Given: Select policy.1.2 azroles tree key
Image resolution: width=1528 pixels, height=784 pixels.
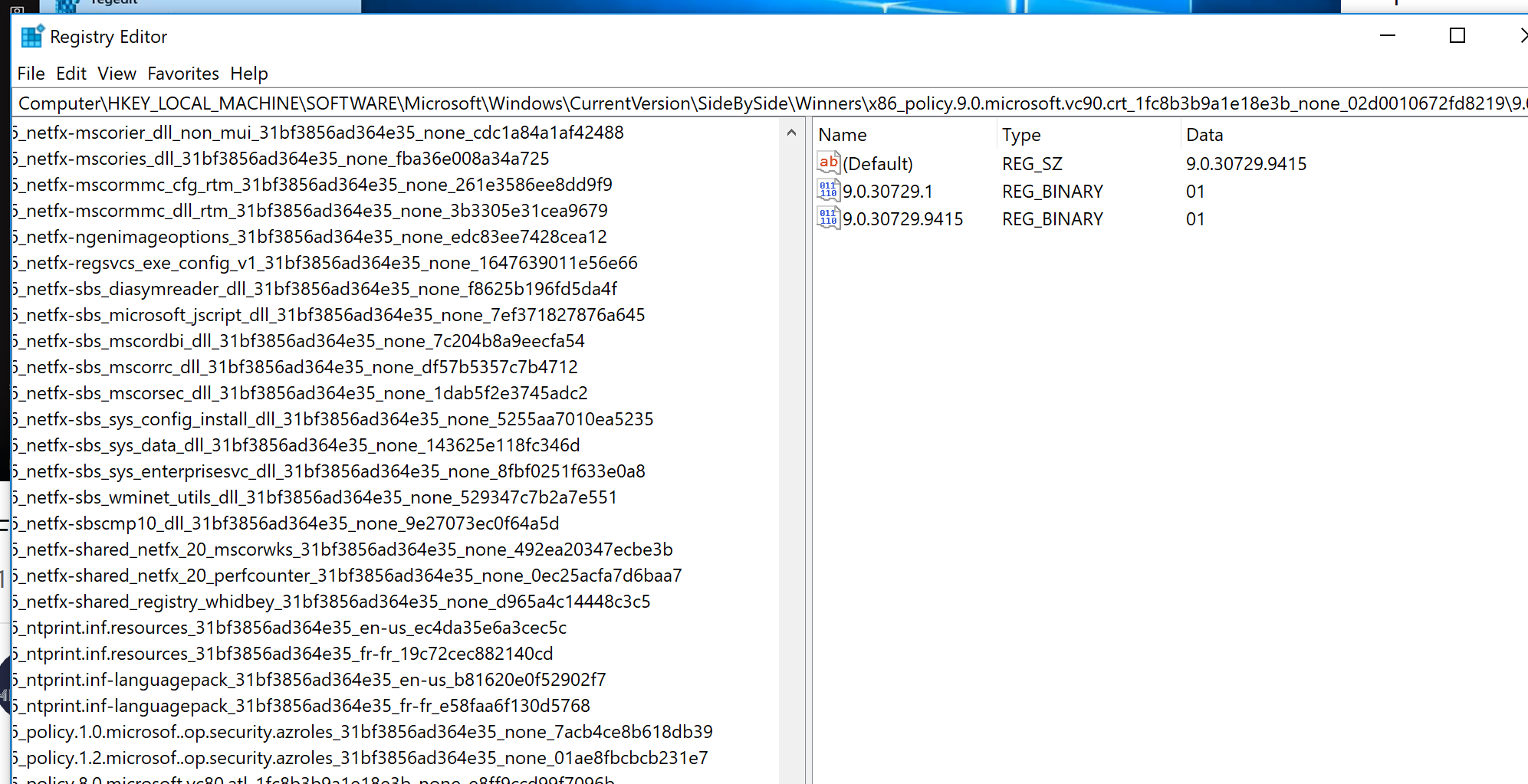Looking at the screenshot, I should tap(360, 758).
